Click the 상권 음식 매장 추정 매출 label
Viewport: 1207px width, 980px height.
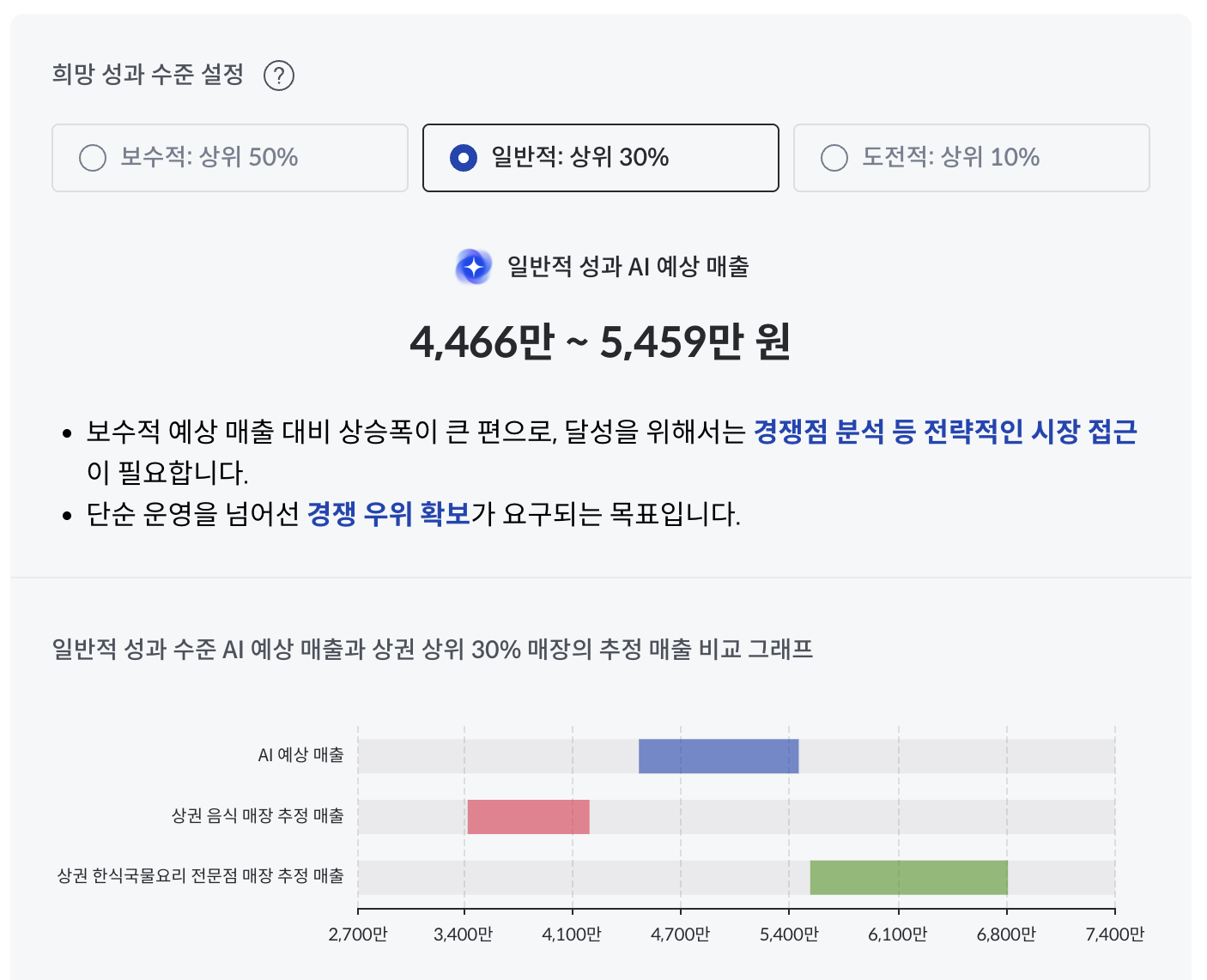point(258,815)
